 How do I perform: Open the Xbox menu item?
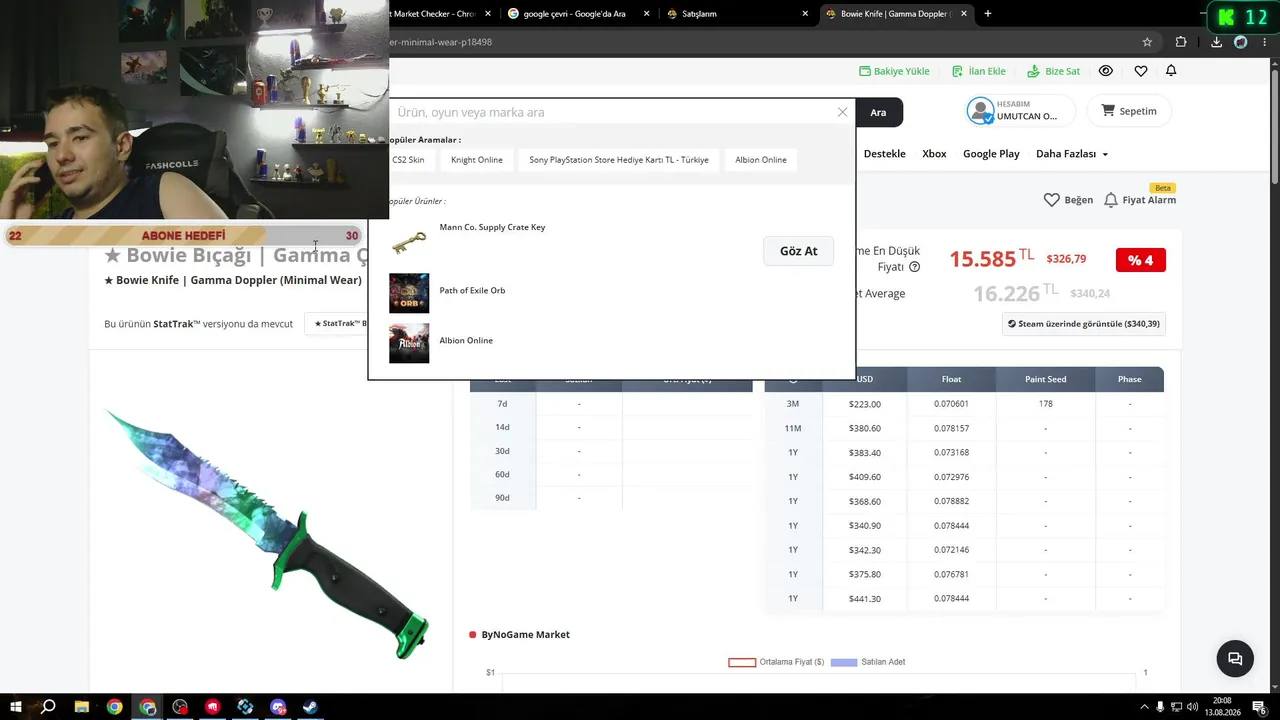tap(934, 154)
